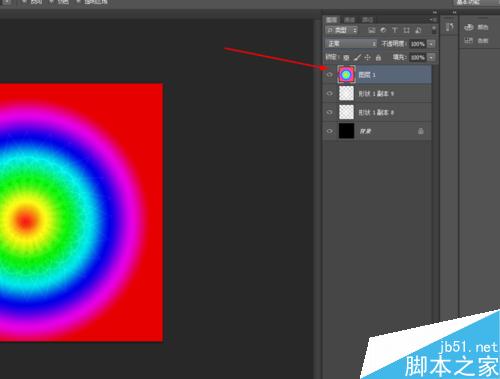The image size is (500, 379).
Task: Open the History panel icon in the dock
Action: [x=449, y=27]
